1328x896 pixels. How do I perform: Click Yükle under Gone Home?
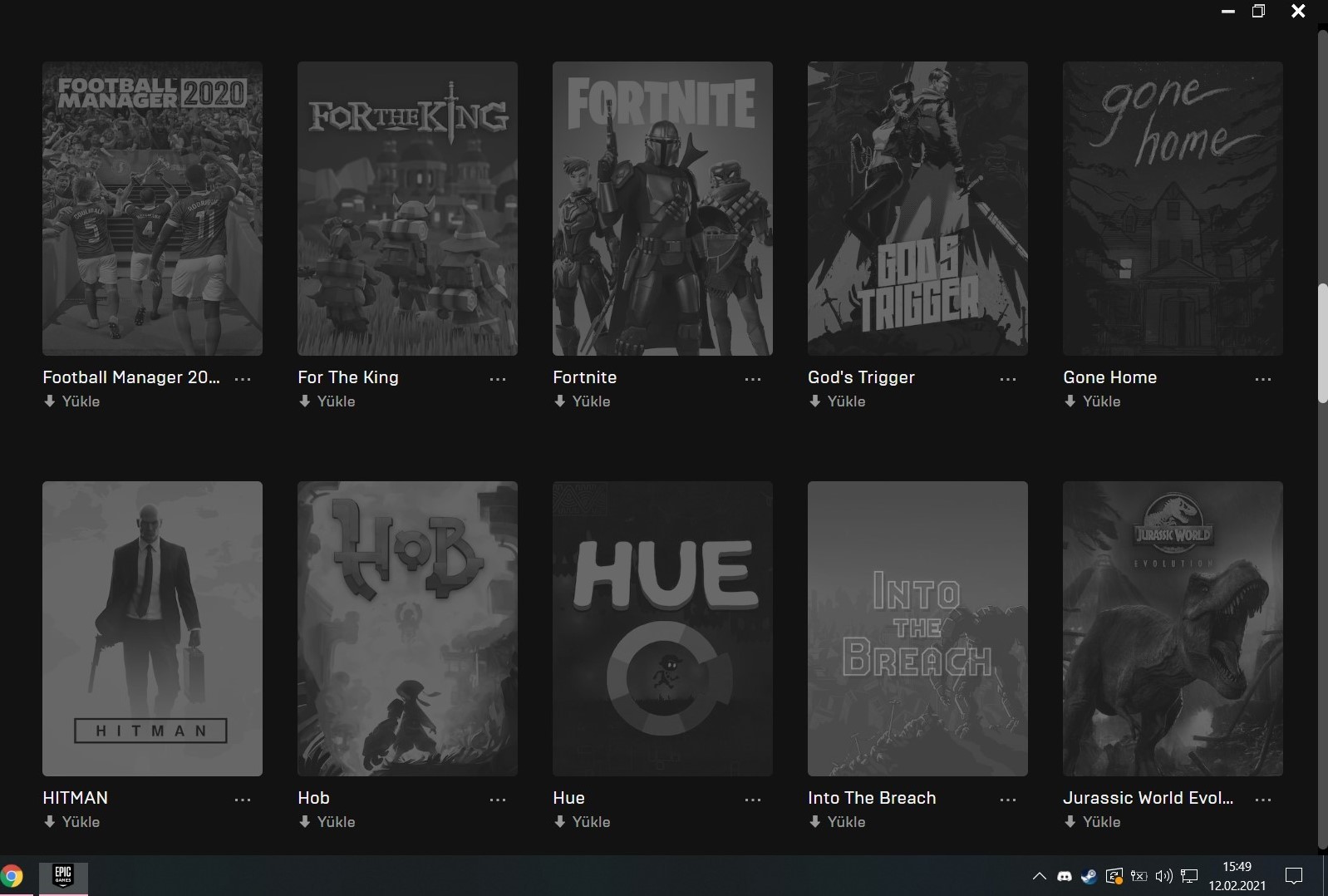click(1092, 401)
